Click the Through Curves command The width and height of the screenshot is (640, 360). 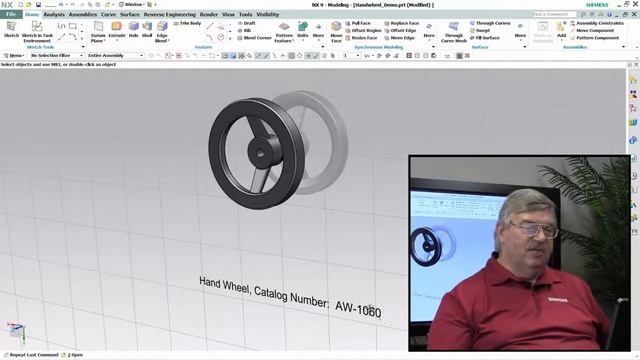coord(490,23)
